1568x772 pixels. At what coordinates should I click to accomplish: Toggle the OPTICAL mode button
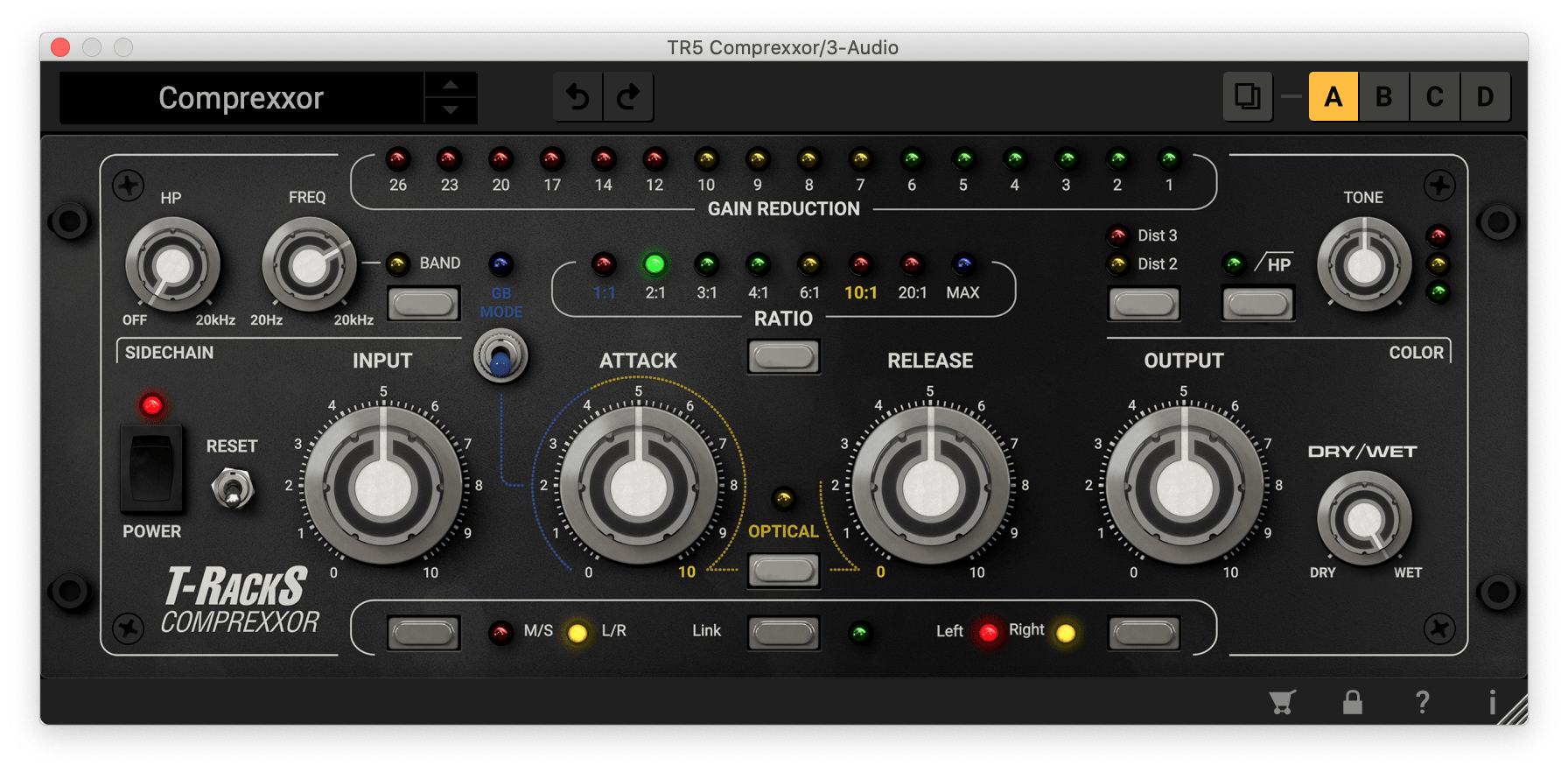point(783,571)
